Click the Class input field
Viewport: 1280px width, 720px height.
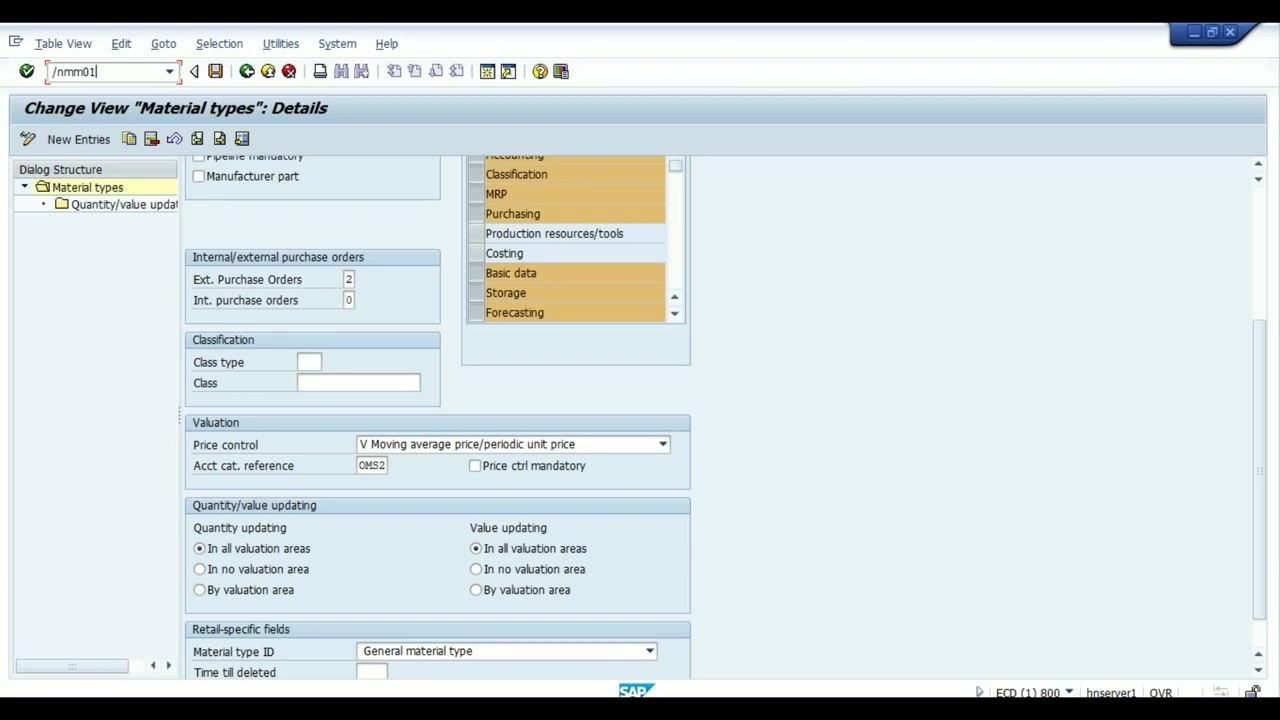(x=359, y=383)
